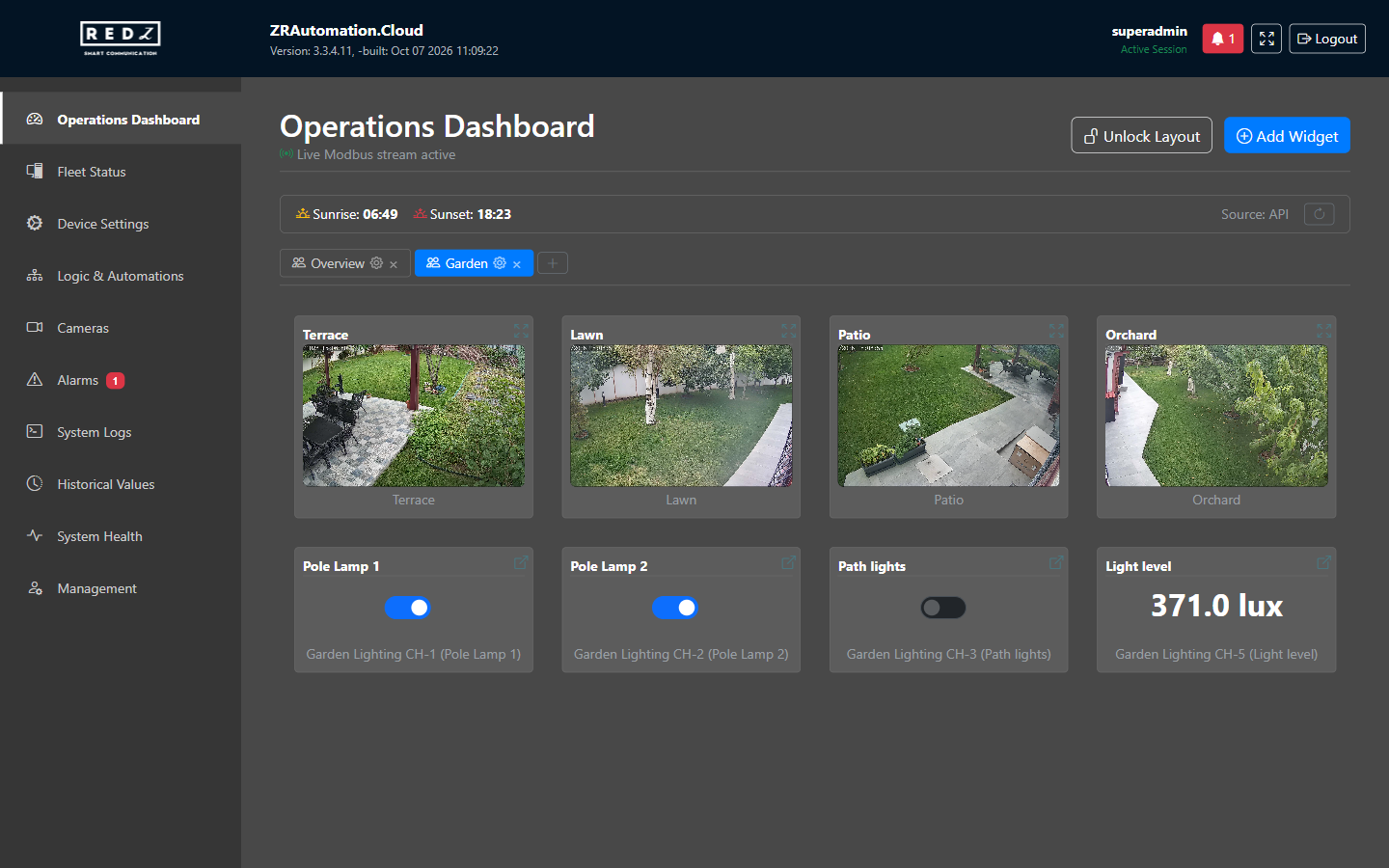Refresh the sunrise/sunset API source
Screen dimensions: 1389x868
coord(1319,214)
